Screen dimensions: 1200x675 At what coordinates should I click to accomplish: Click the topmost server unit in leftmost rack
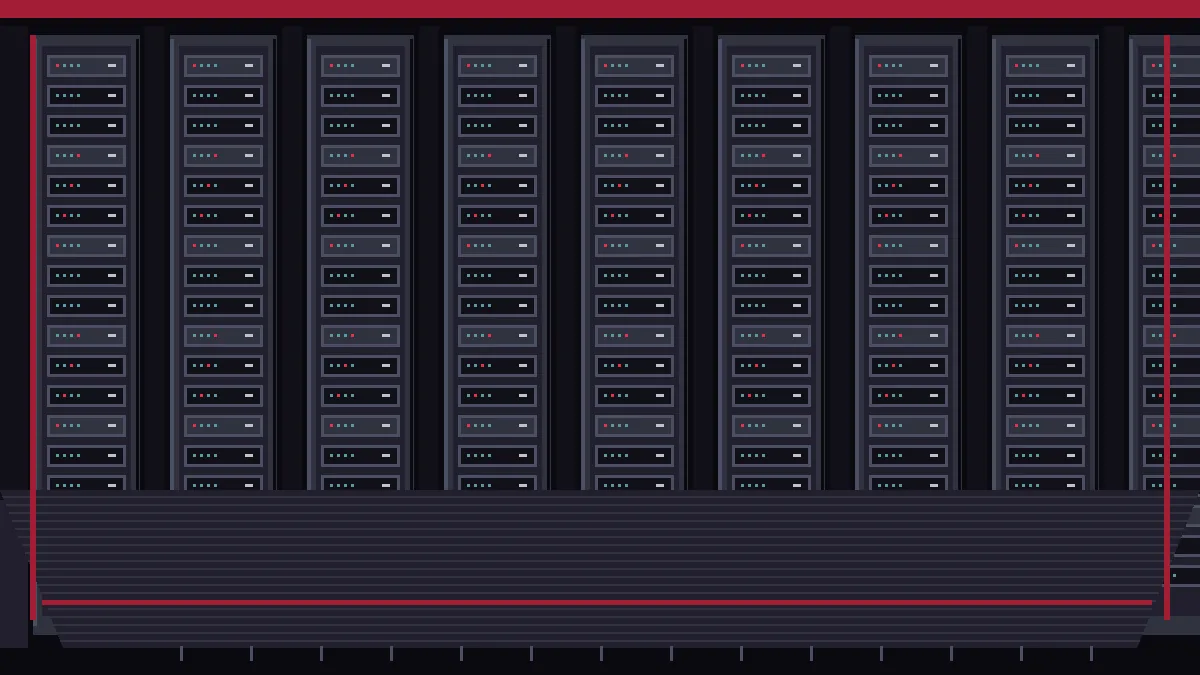pos(86,66)
